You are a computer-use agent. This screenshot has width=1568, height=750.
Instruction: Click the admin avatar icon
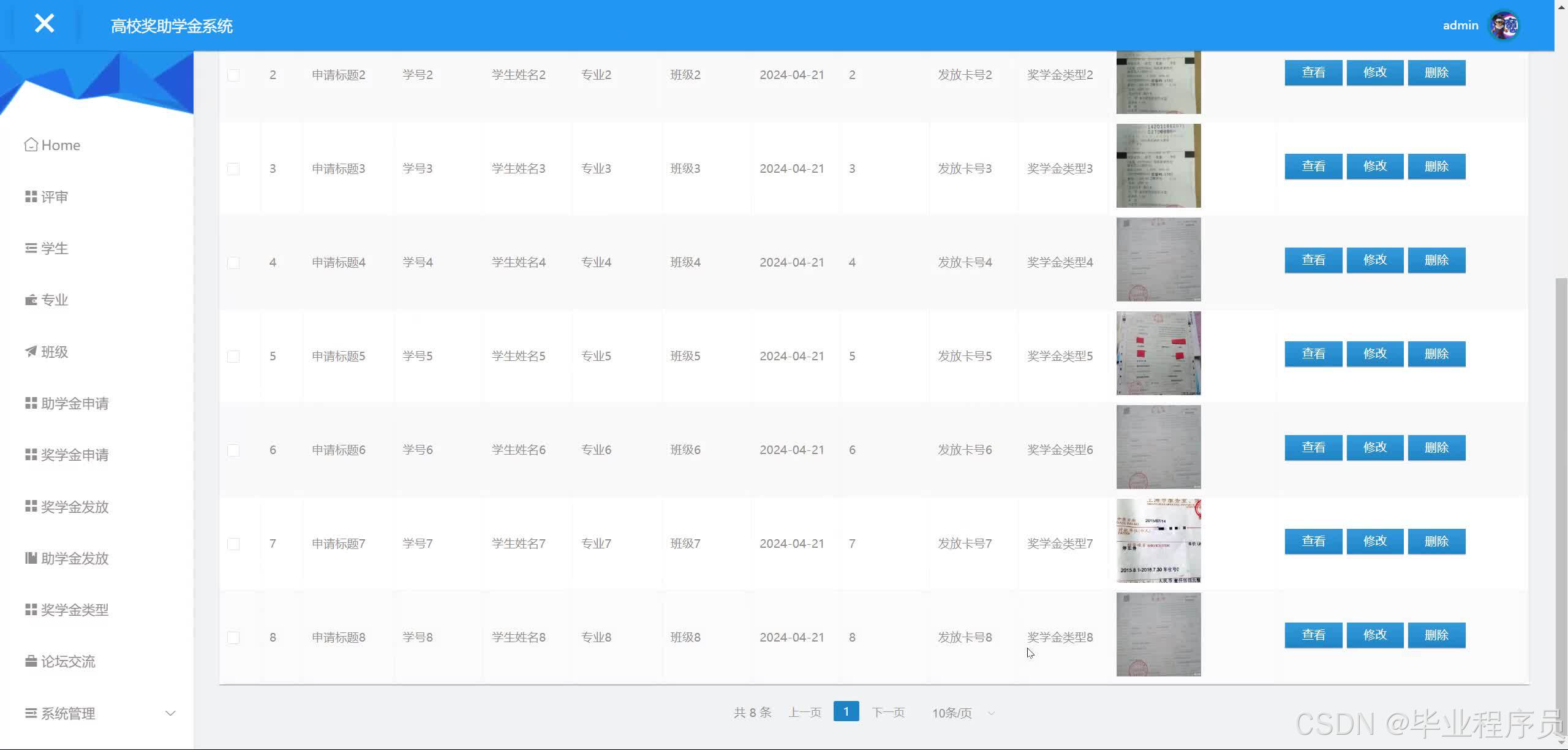1504,26
